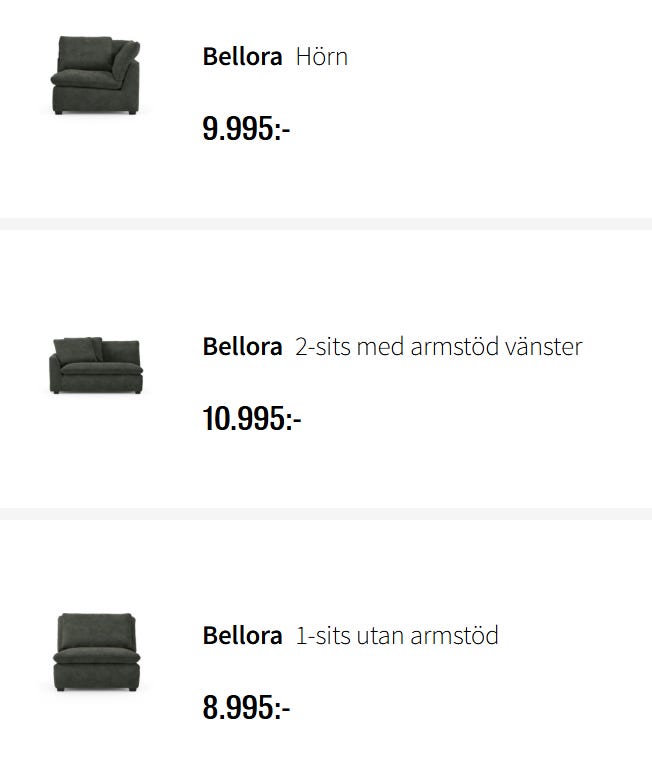The image size is (652, 775).
Task: Select the '2-sits' text in the title
Action: (x=323, y=346)
